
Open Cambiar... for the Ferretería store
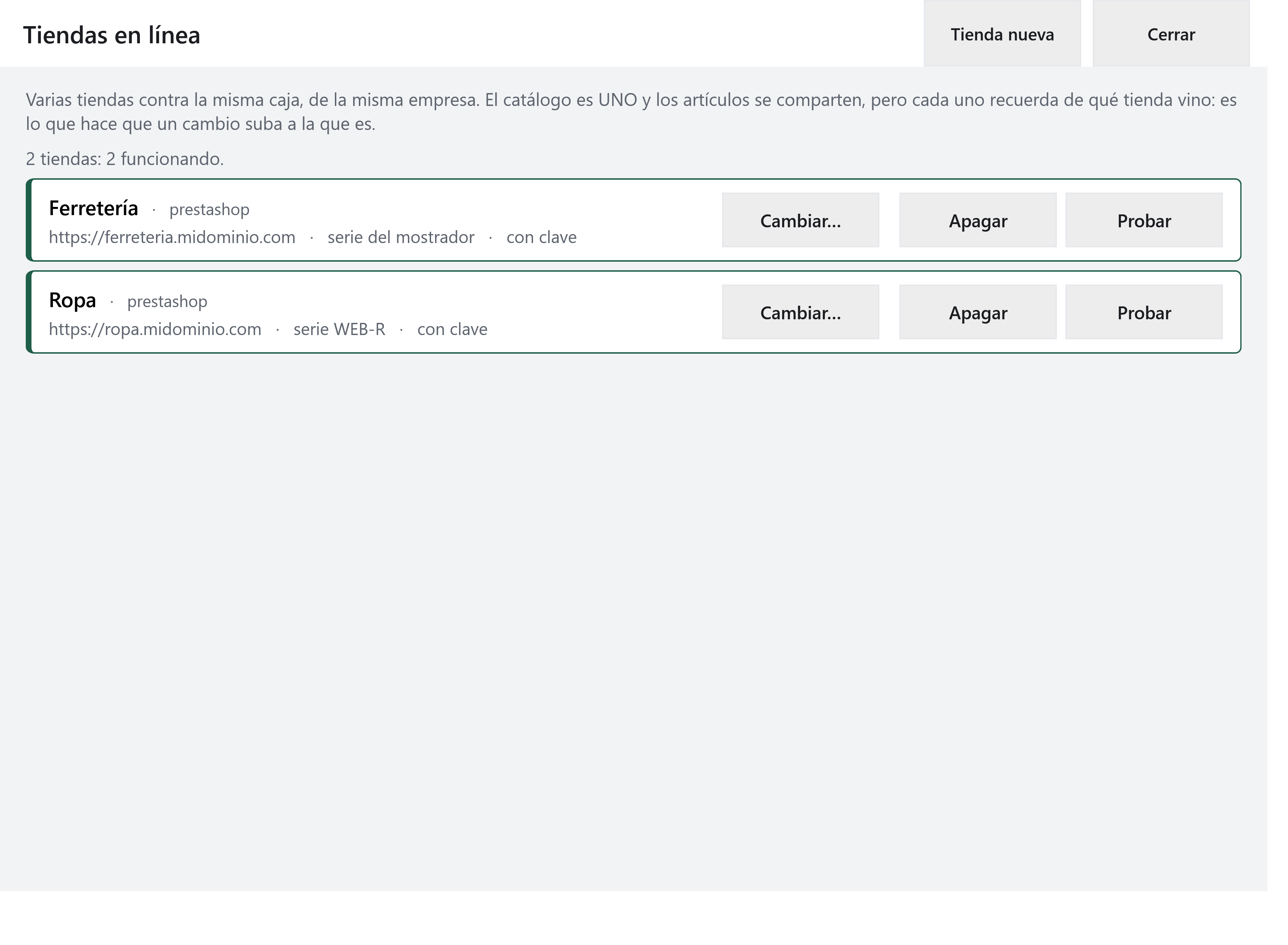coord(800,220)
